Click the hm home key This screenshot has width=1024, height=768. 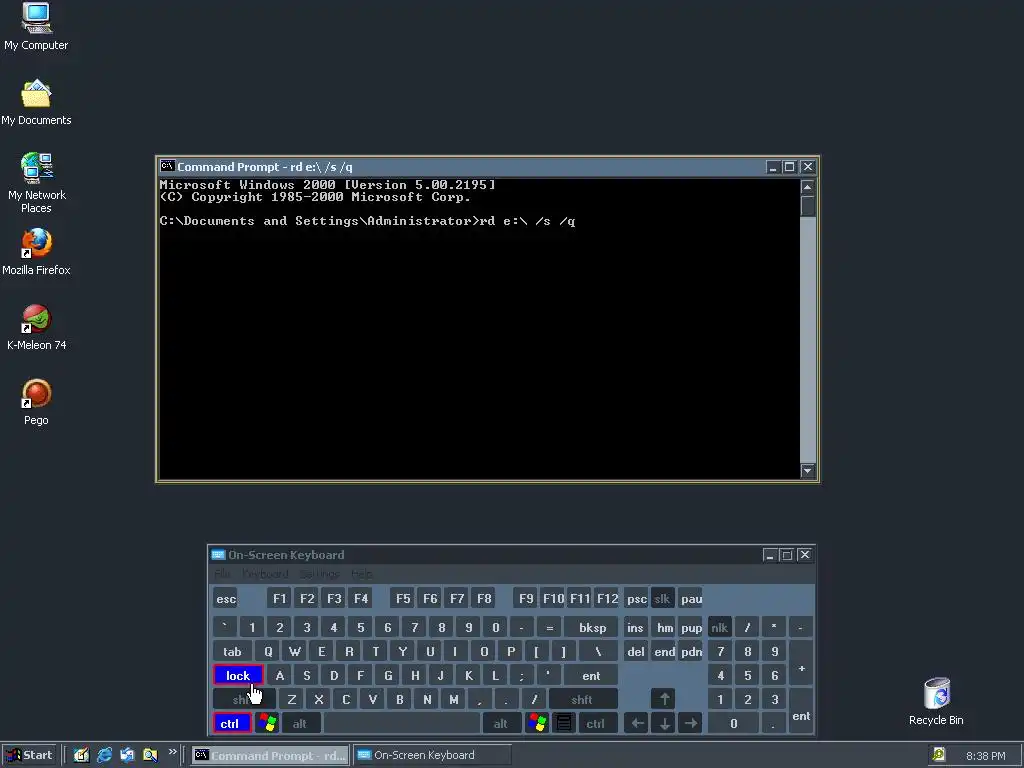point(665,628)
